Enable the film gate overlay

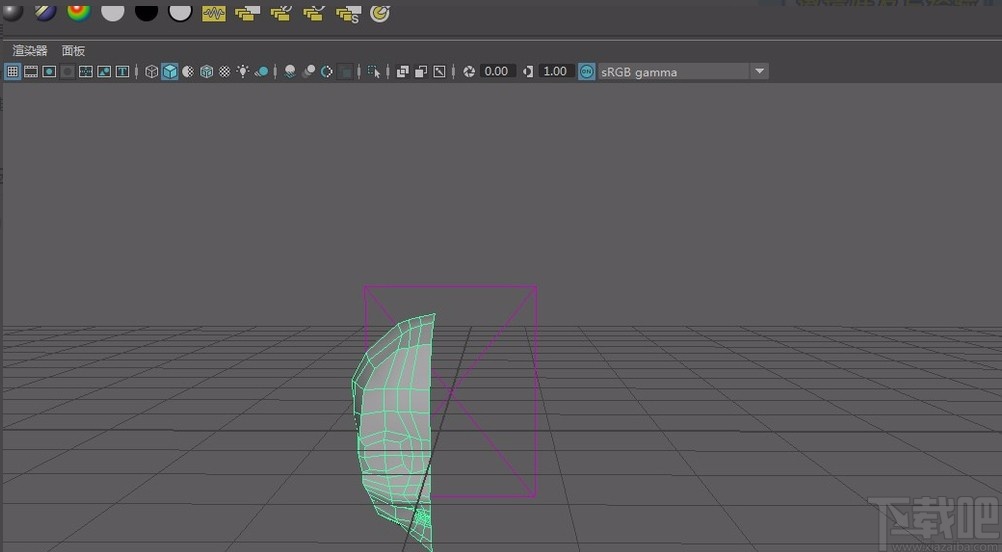click(31, 72)
